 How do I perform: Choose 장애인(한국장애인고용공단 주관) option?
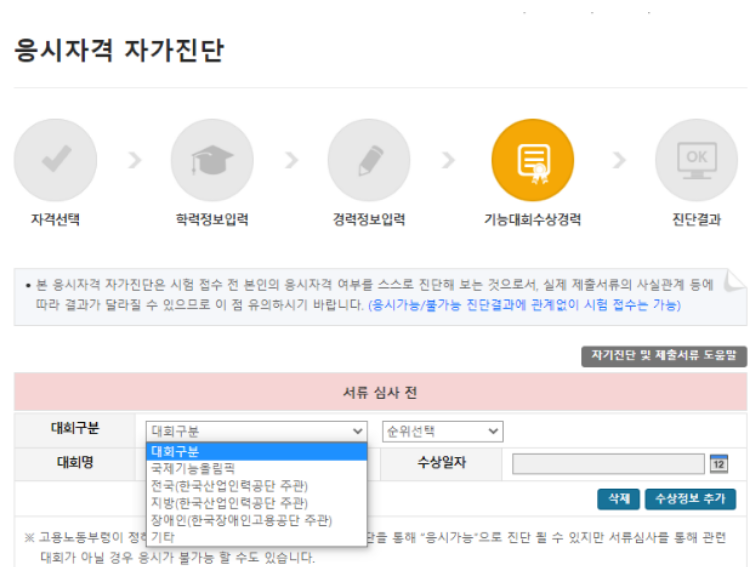257,520
